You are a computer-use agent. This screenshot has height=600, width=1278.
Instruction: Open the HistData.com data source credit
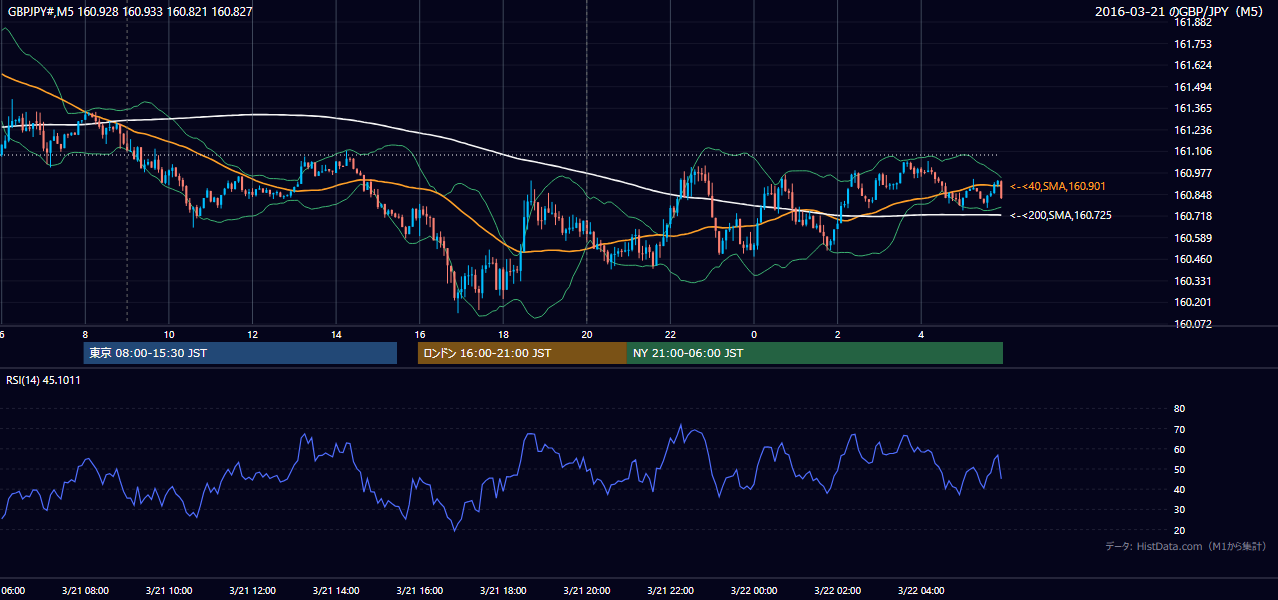1186,547
